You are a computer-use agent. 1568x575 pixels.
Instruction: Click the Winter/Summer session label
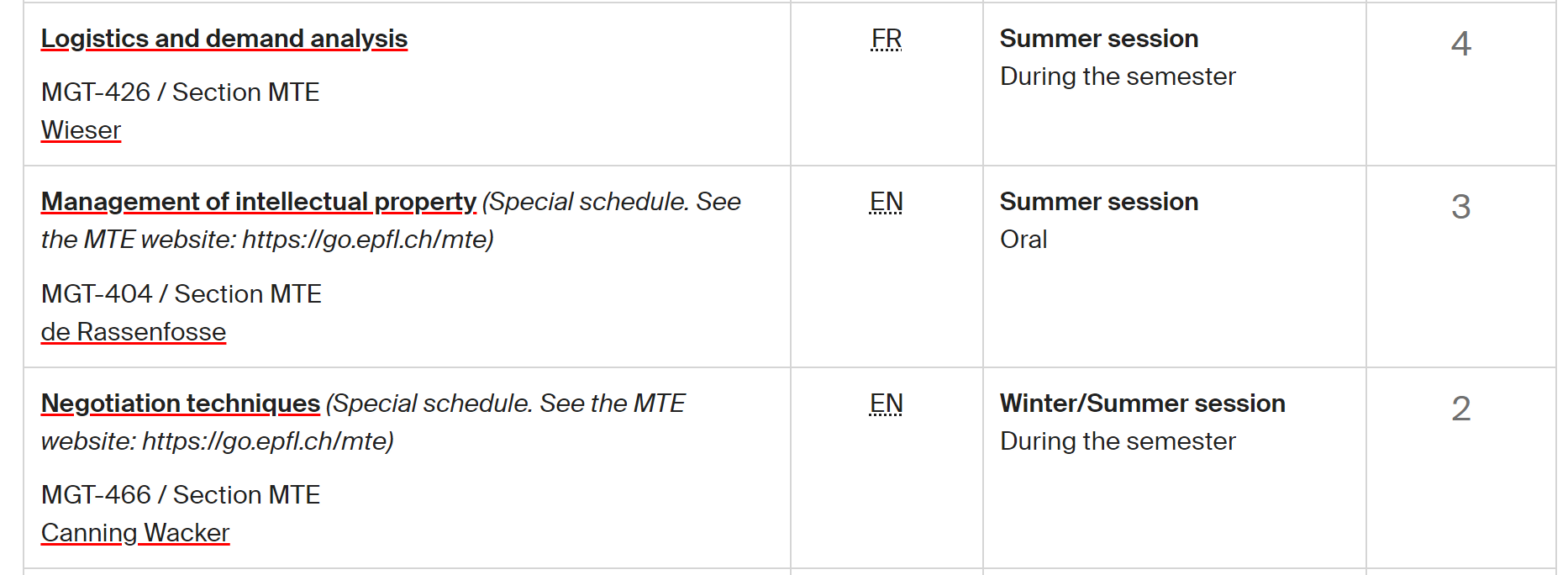(1143, 404)
